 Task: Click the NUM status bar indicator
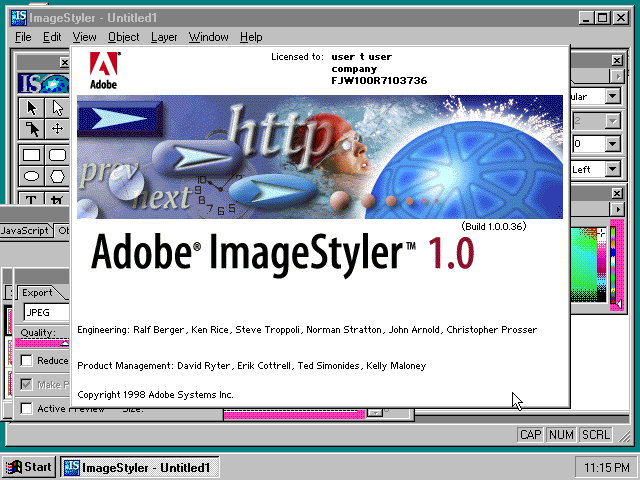click(x=561, y=435)
